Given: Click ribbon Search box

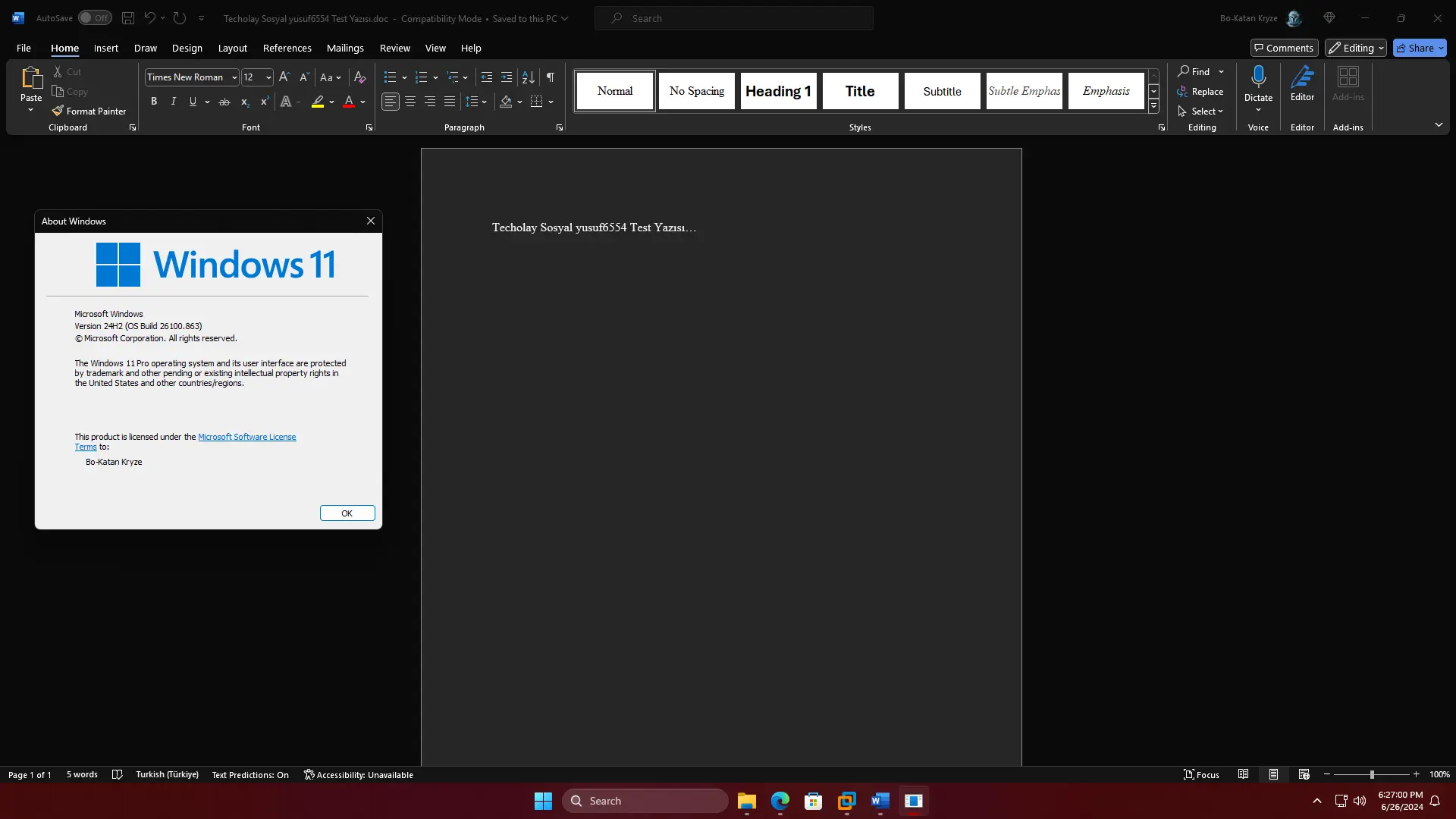Looking at the screenshot, I should point(734,18).
